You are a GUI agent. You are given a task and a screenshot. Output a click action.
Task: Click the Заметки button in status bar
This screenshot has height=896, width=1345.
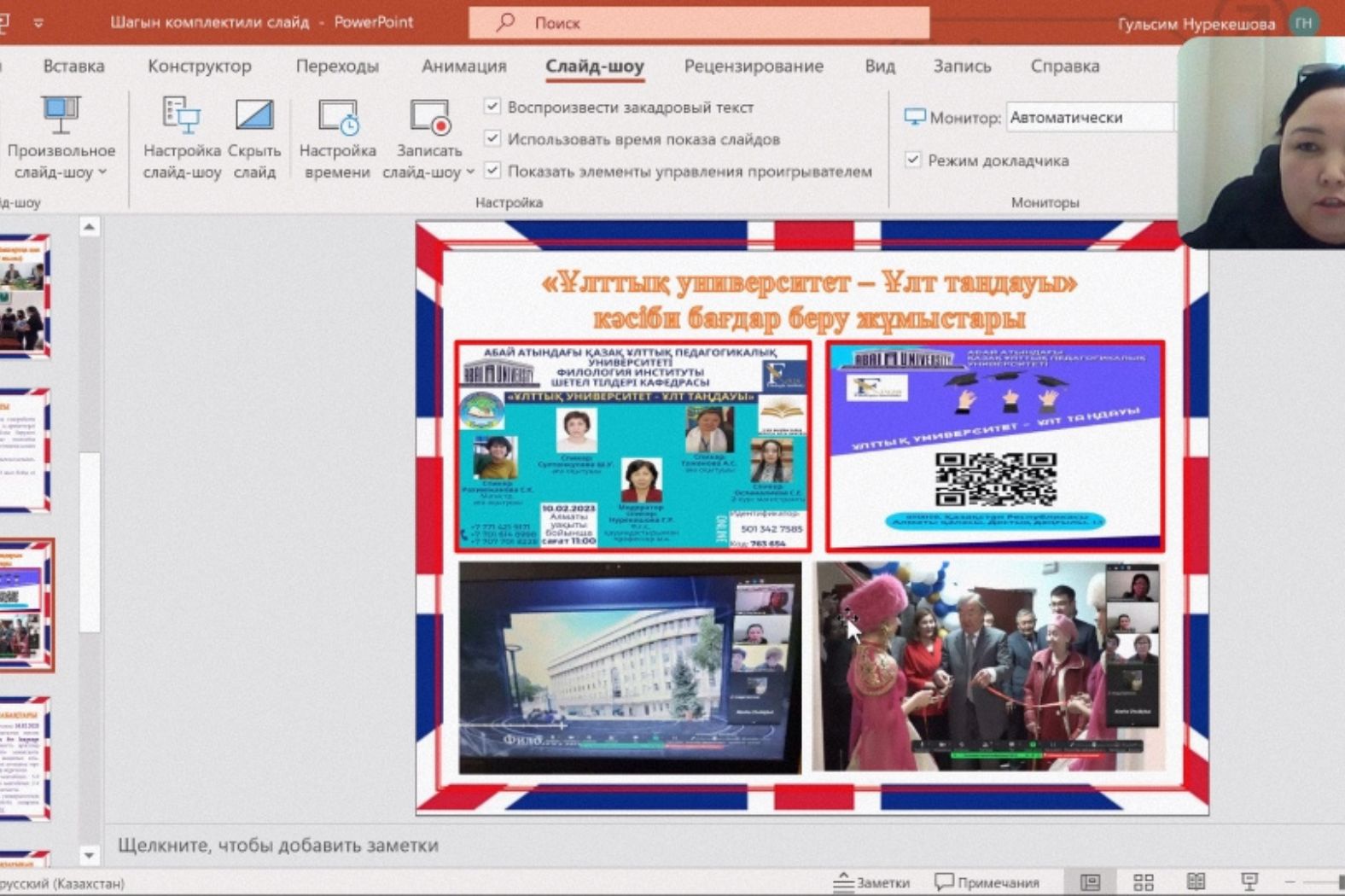pos(872,881)
